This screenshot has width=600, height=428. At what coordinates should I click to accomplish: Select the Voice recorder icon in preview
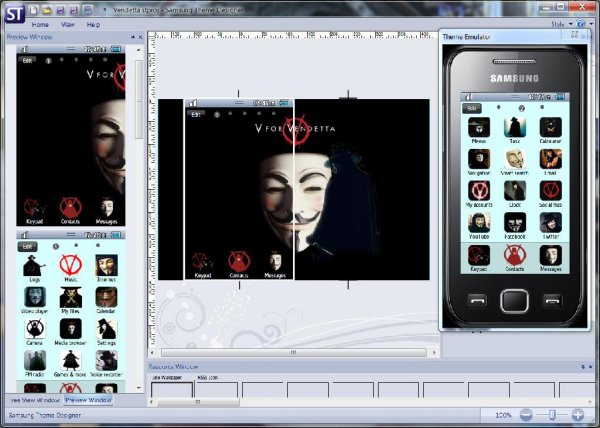(x=106, y=363)
